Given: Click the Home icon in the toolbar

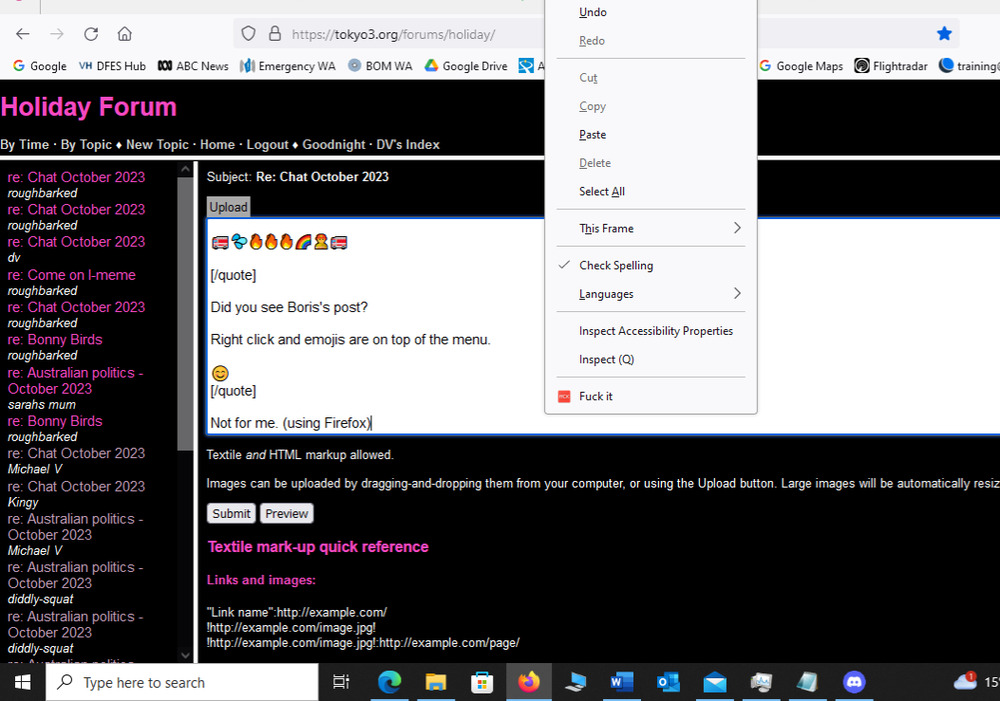Looking at the screenshot, I should click(125, 34).
